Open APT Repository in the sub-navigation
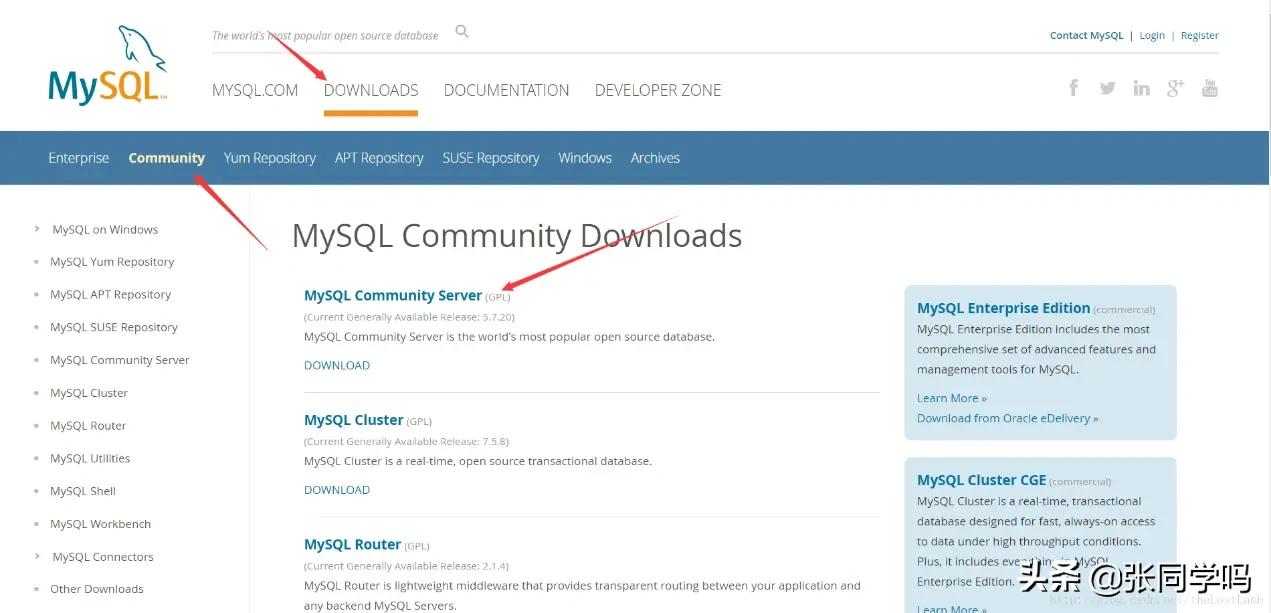This screenshot has height=613, width=1271. click(379, 158)
